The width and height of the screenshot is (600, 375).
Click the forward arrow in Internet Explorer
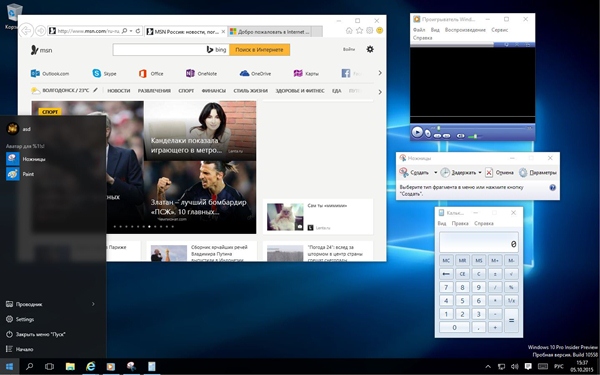click(x=40, y=31)
